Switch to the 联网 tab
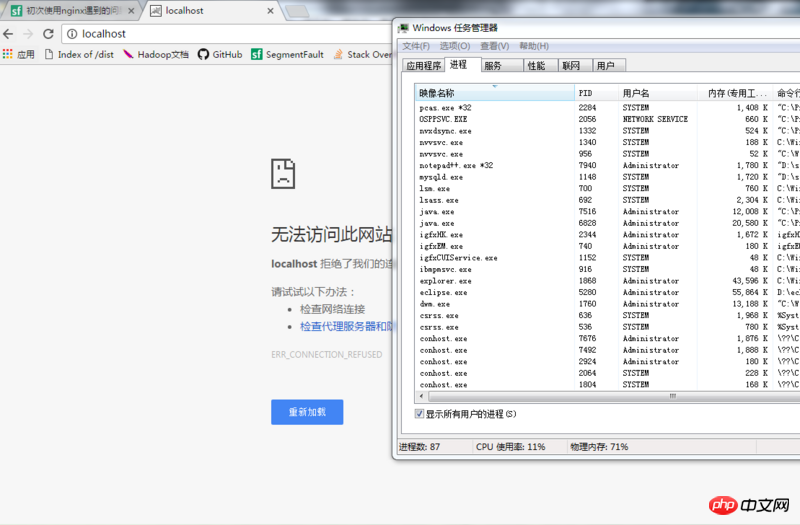 tap(575, 65)
